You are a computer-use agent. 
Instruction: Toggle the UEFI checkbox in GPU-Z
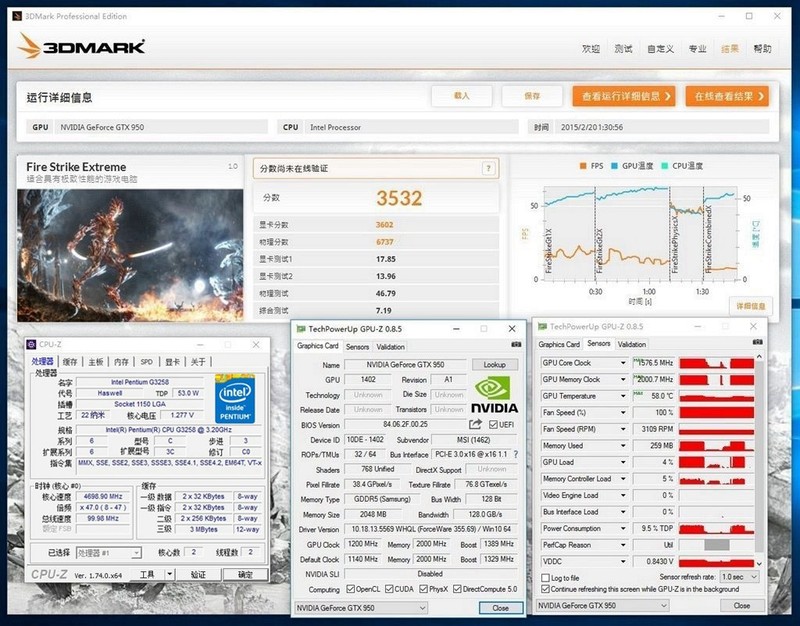(493, 424)
